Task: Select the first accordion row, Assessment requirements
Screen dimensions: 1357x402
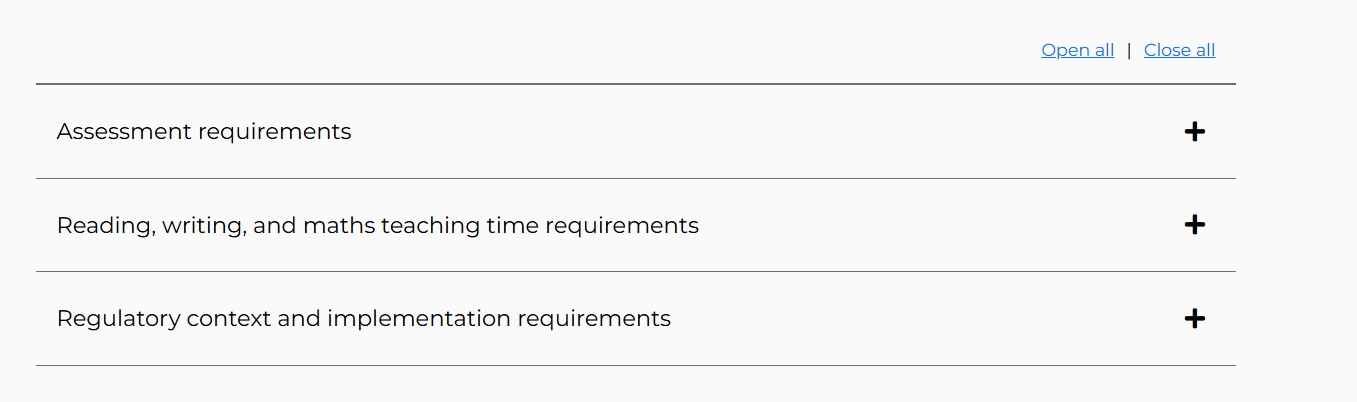Action: tap(635, 131)
